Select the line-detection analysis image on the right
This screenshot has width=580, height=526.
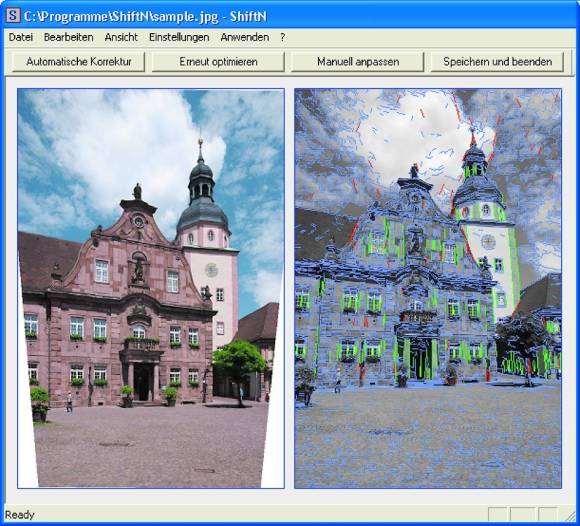point(428,288)
